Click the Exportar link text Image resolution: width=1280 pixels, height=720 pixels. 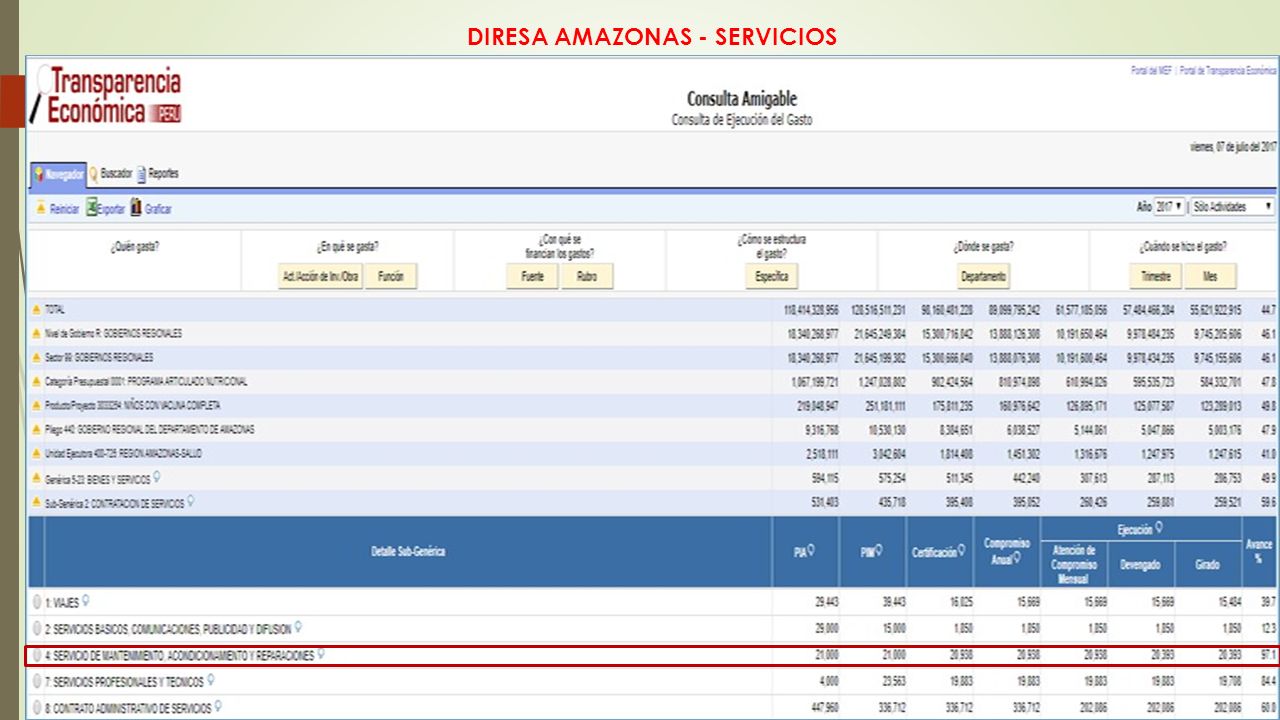[x=112, y=209]
